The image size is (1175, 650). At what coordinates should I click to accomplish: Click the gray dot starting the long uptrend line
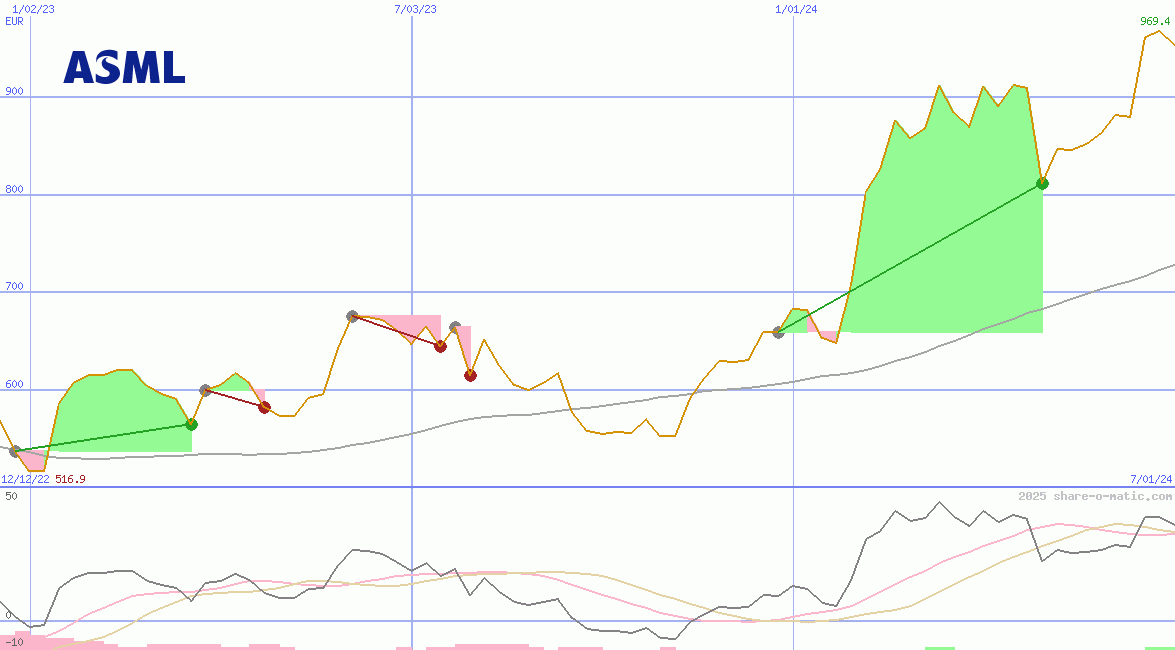coord(778,333)
